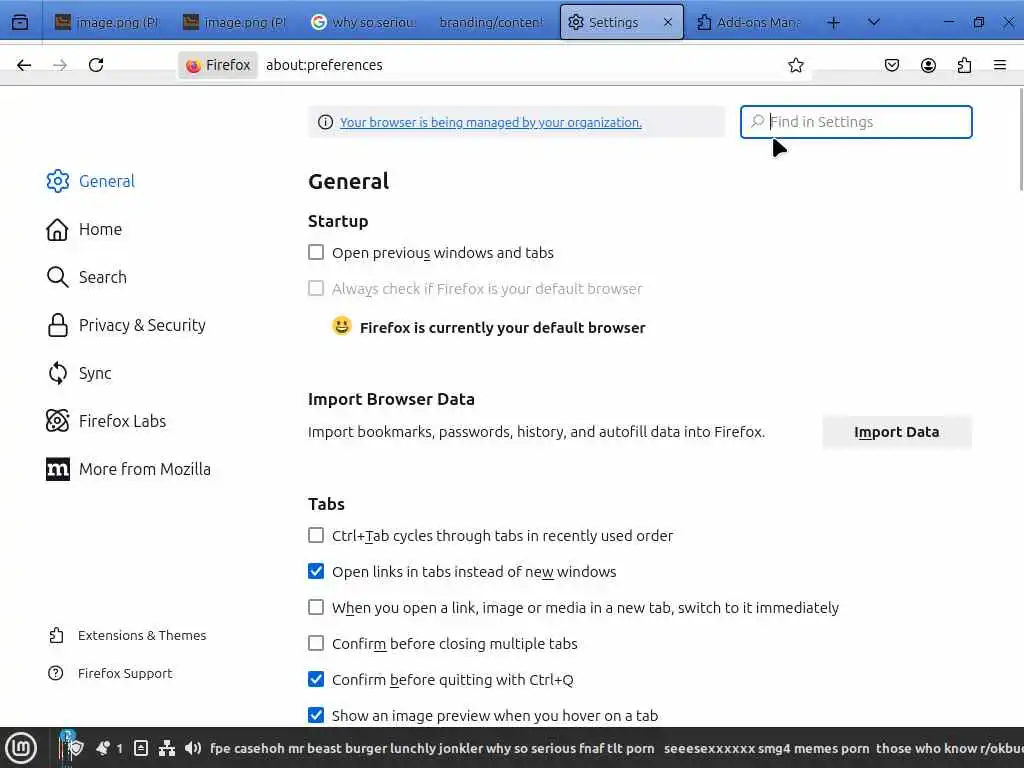Open the hamburger application menu

click(1000, 65)
